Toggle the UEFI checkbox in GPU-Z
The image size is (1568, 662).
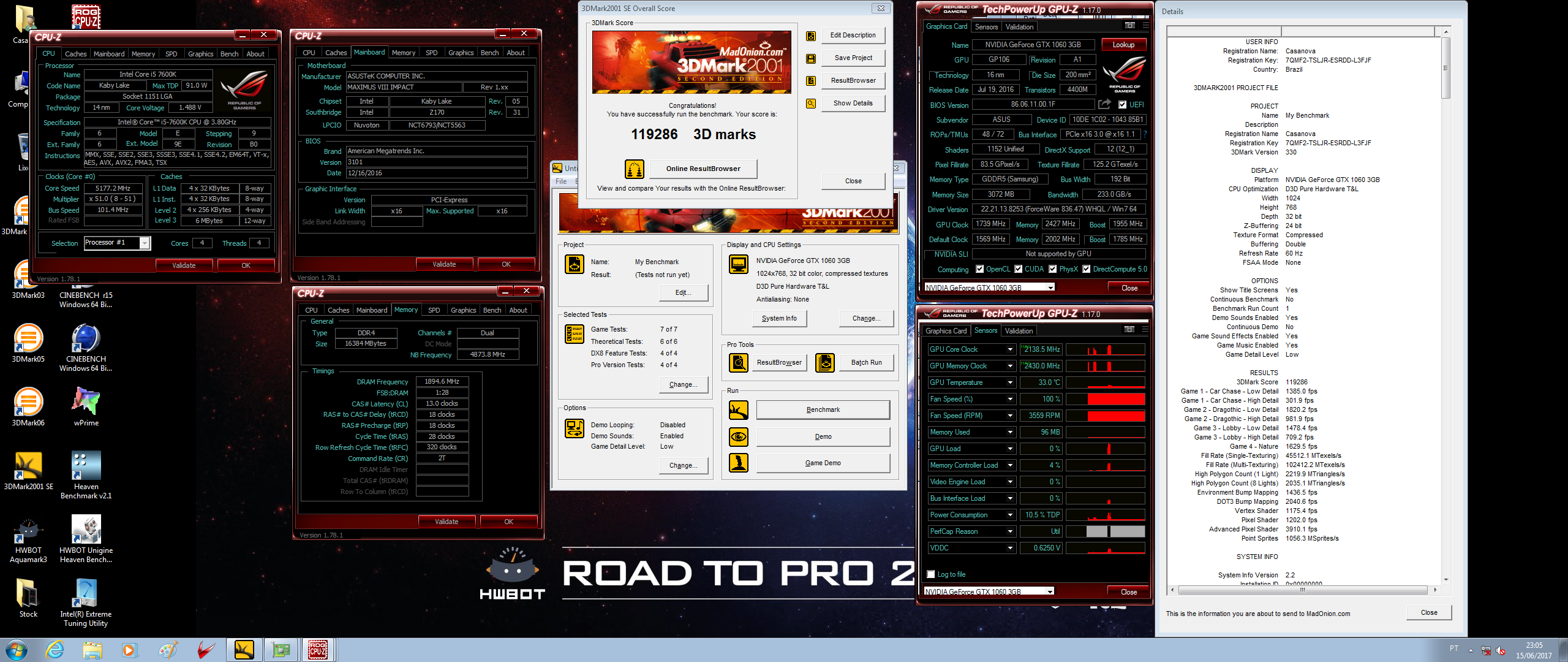(x=1122, y=105)
